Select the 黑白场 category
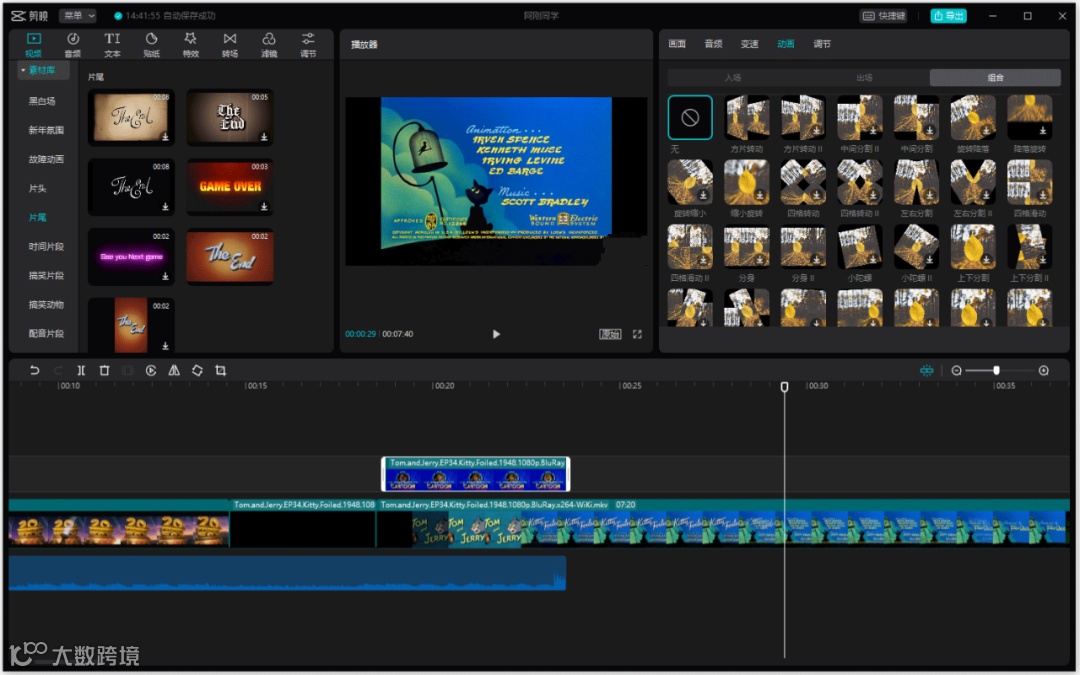The height and width of the screenshot is (675, 1080). pyautogui.click(x=42, y=101)
